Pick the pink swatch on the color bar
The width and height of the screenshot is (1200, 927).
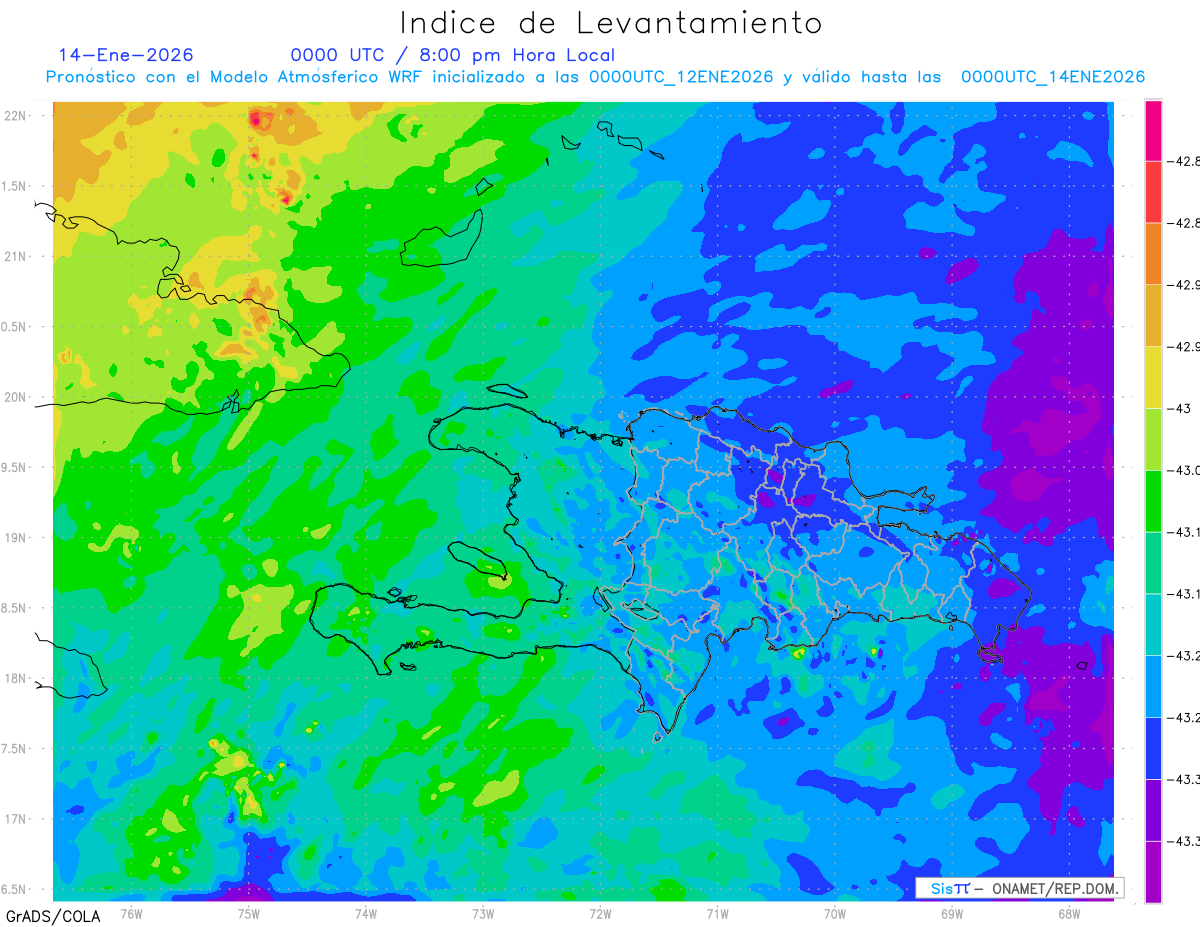click(1153, 131)
